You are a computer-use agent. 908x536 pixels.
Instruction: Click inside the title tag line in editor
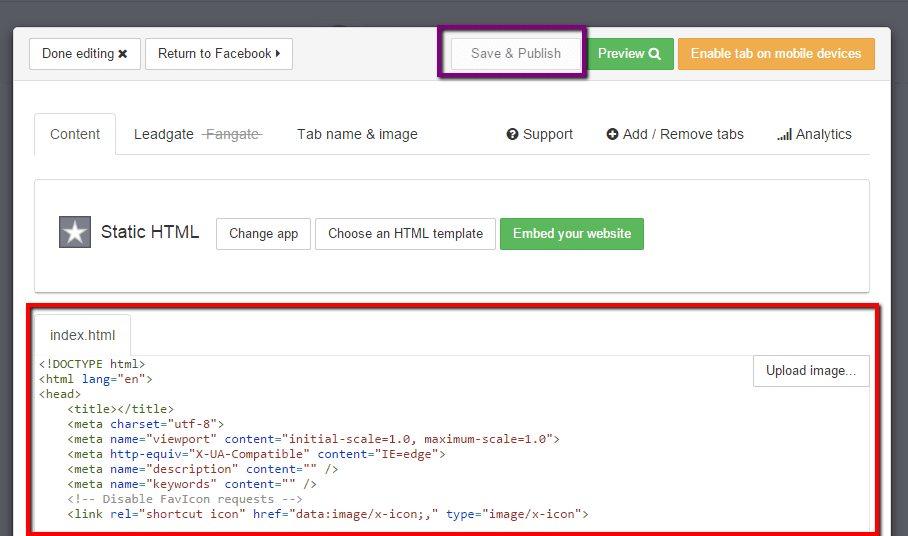click(x=120, y=409)
